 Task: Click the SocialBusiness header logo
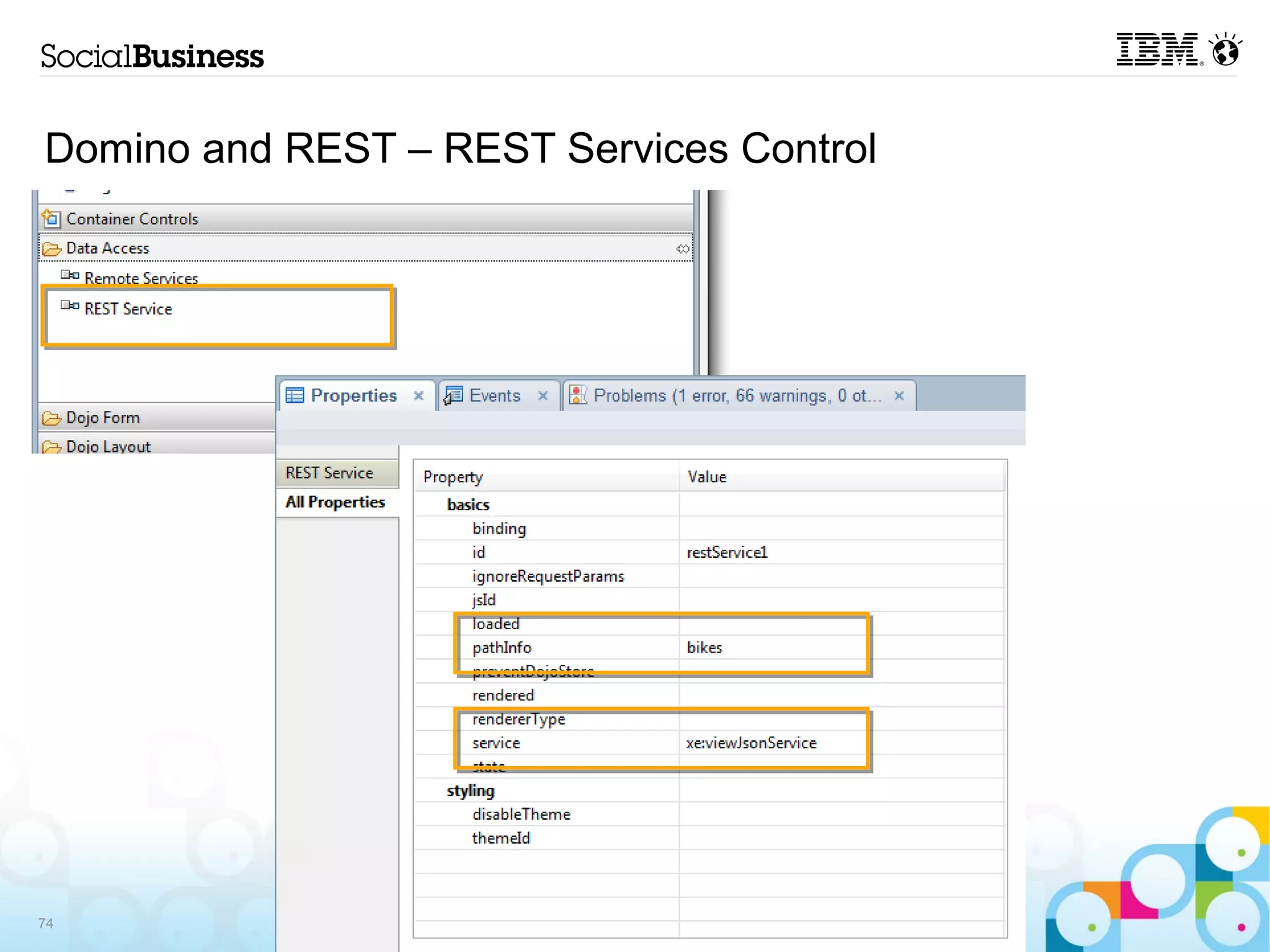[x=152, y=56]
